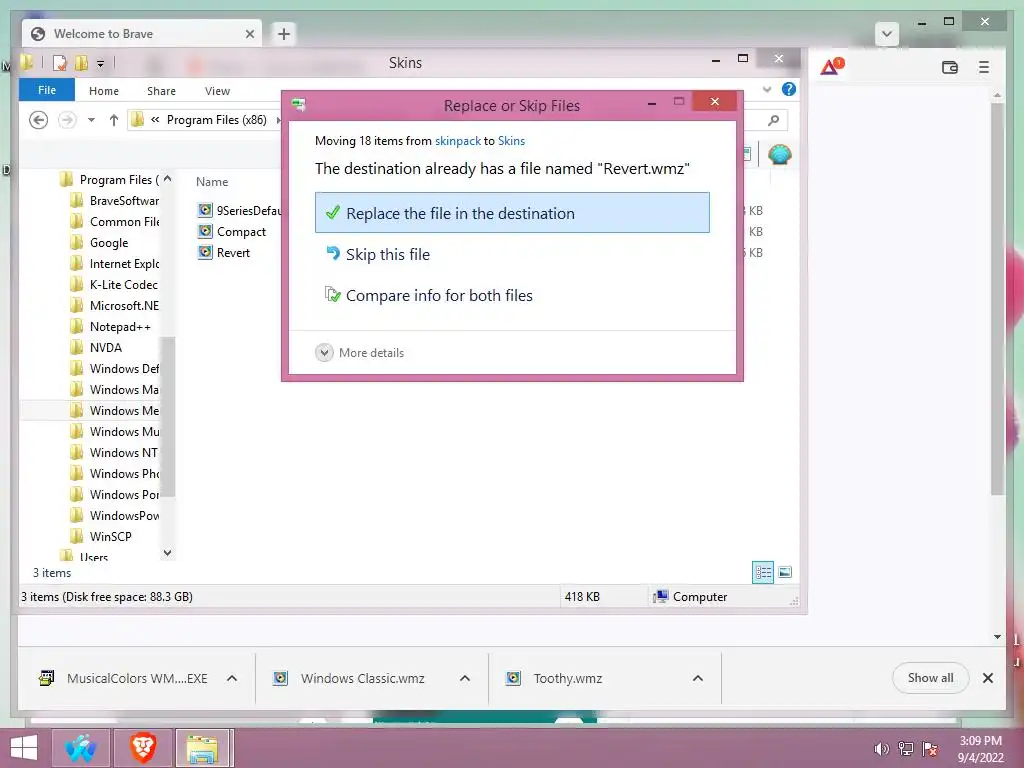Expand More details in the dialog
The height and width of the screenshot is (768, 1024).
(x=360, y=353)
